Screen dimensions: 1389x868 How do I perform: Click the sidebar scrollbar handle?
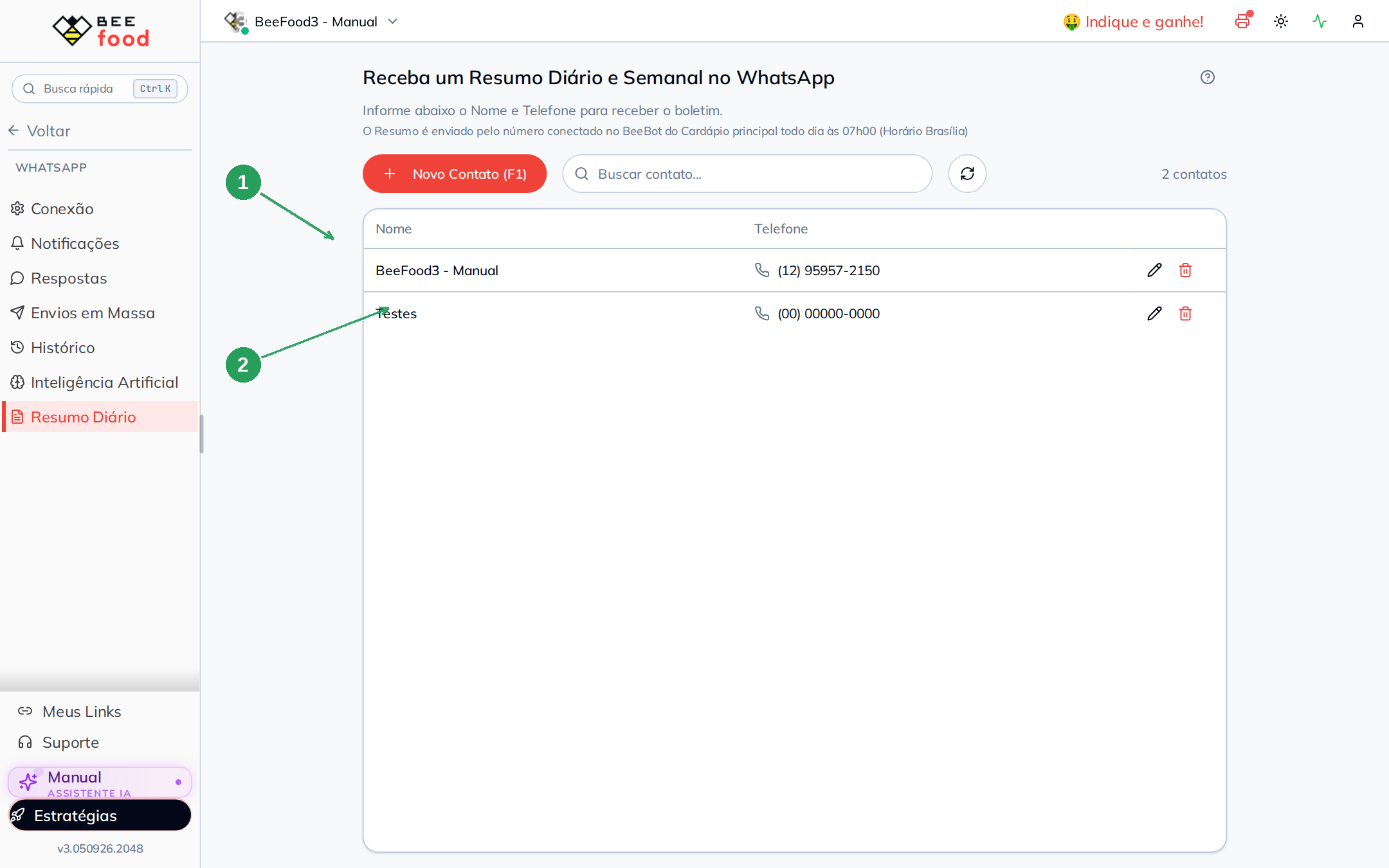(201, 434)
